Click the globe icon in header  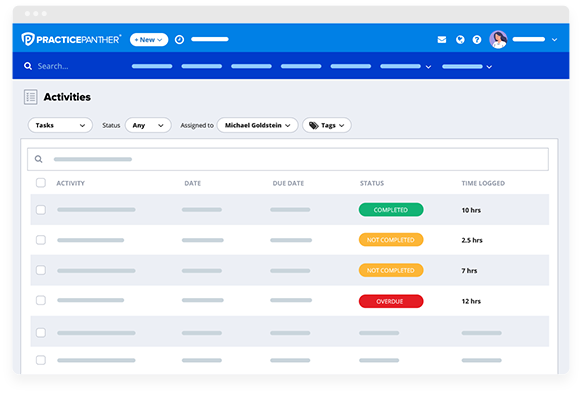click(460, 39)
